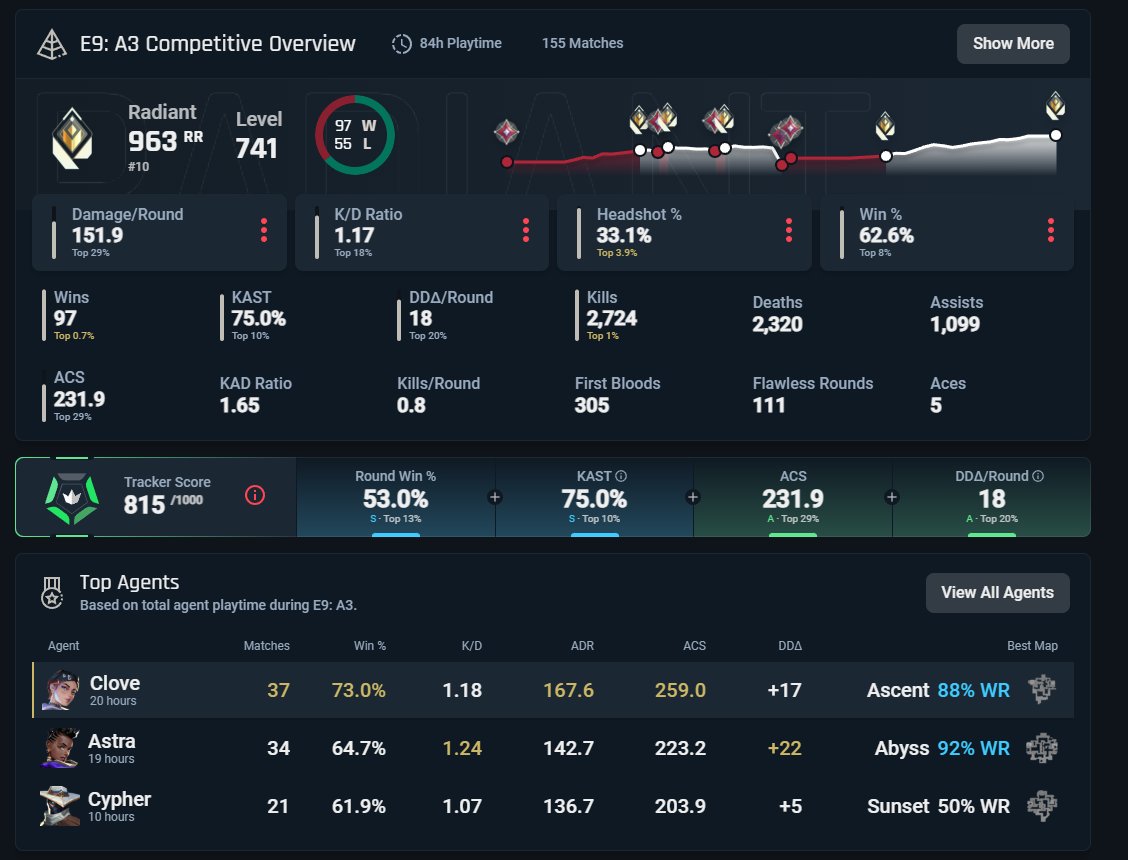Open K/D Ratio options menu dots

click(x=526, y=230)
